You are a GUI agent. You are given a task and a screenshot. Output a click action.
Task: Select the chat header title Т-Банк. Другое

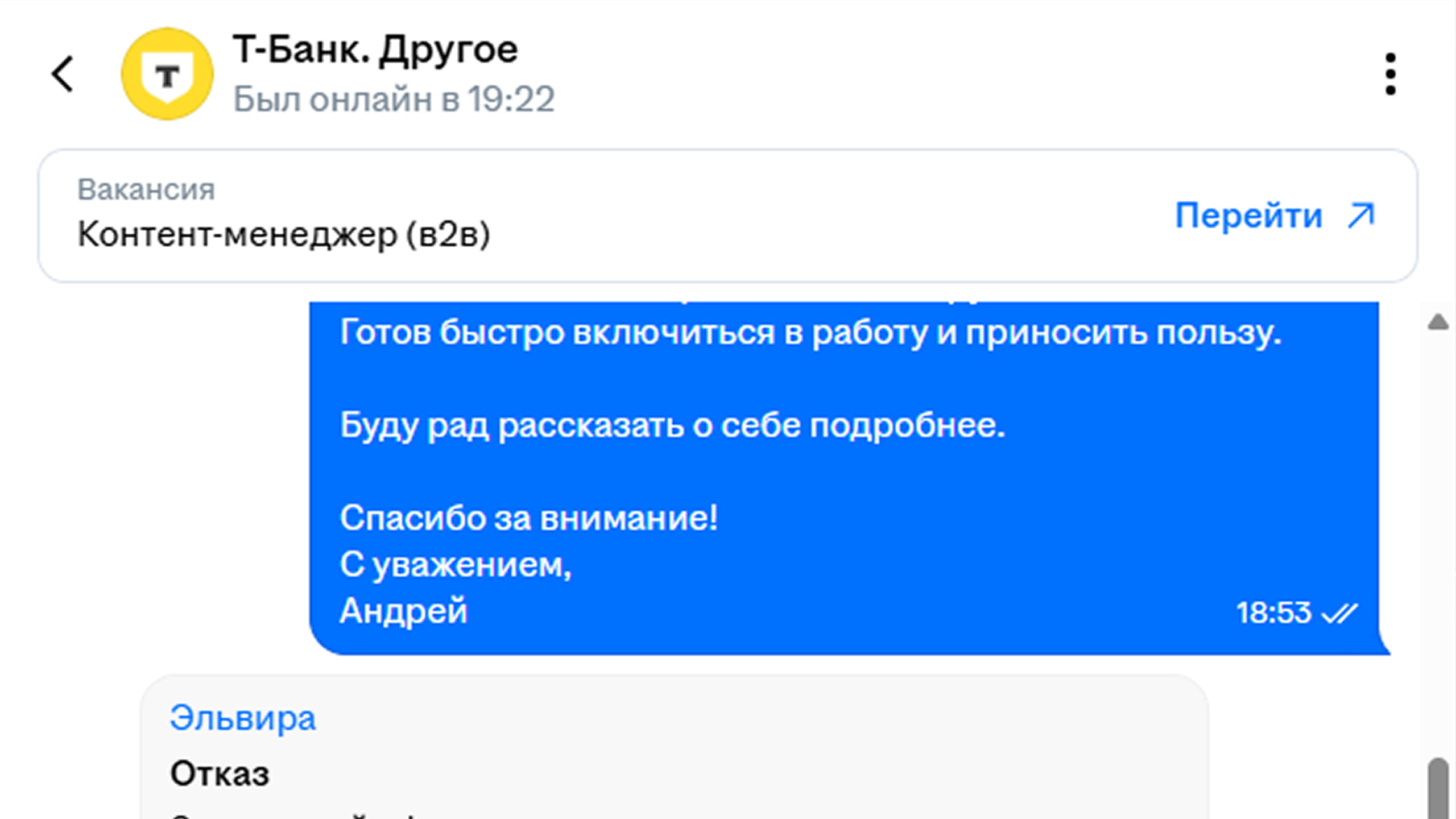pyautogui.click(x=375, y=50)
